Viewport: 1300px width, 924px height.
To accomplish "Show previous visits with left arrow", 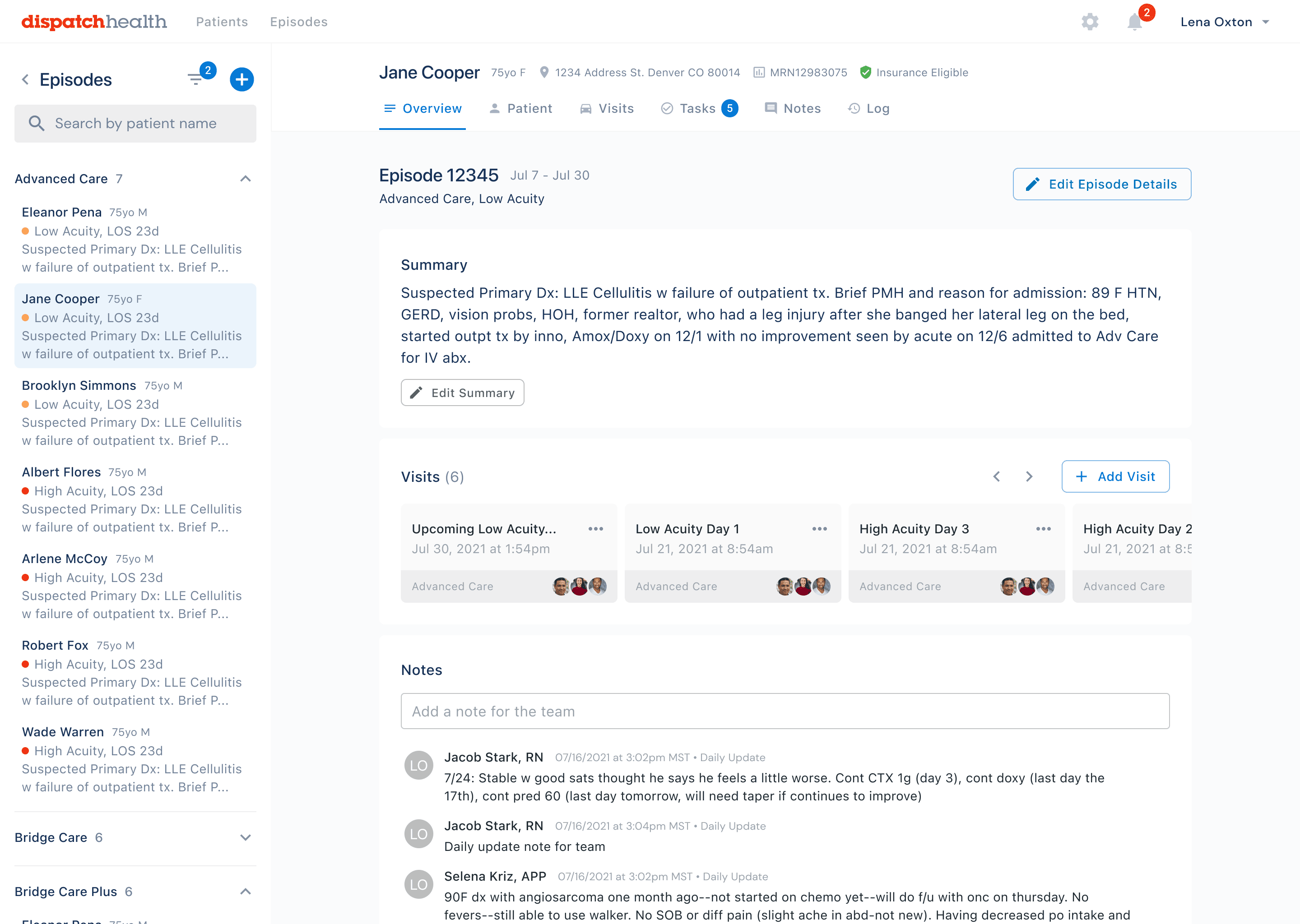I will [996, 476].
